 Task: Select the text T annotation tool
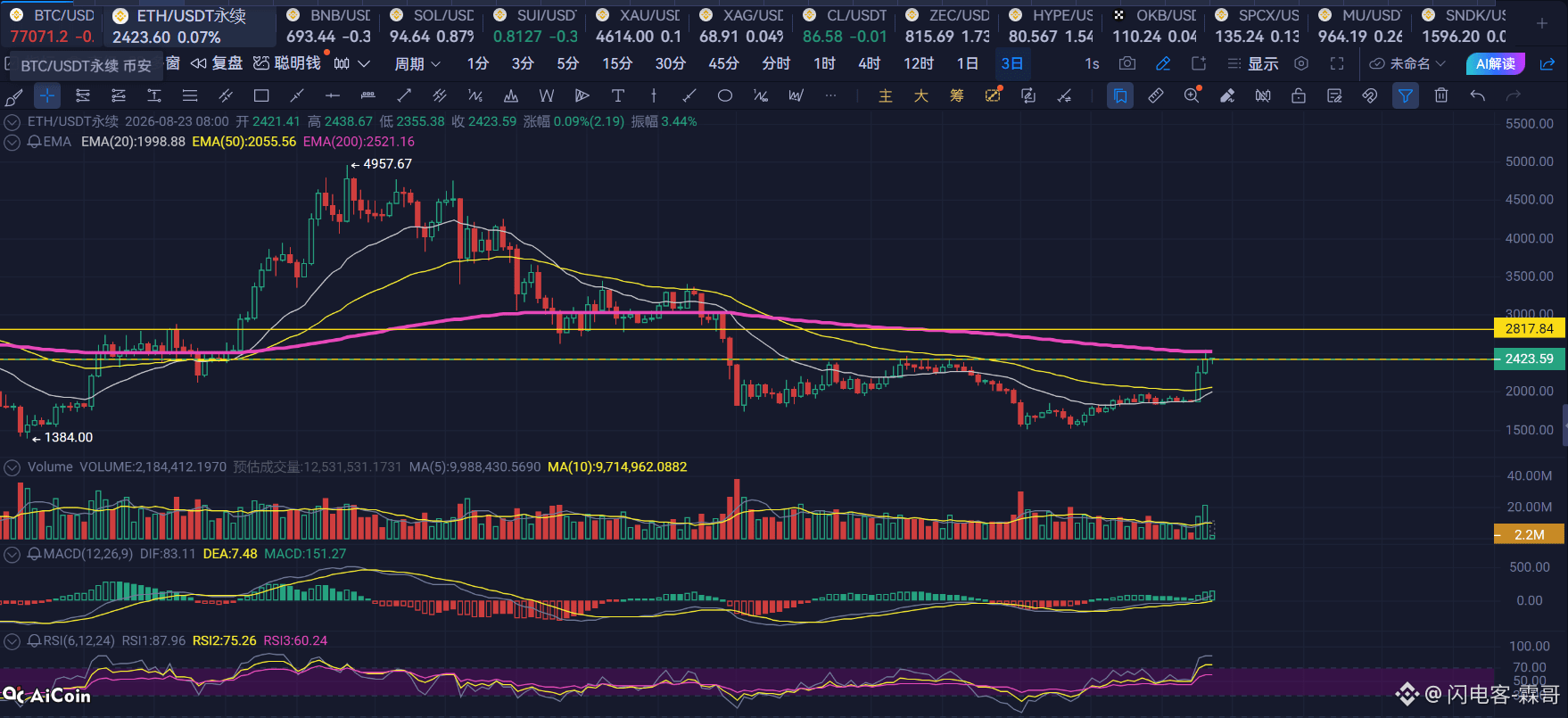click(x=618, y=95)
